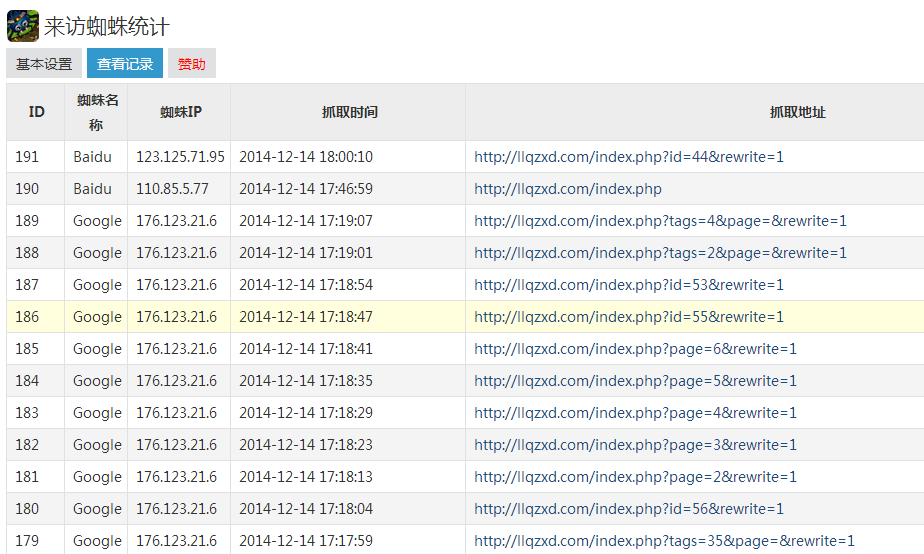
Task: Click the 来访蜘蛛统计 page title
Action: pyautogui.click(x=107, y=27)
